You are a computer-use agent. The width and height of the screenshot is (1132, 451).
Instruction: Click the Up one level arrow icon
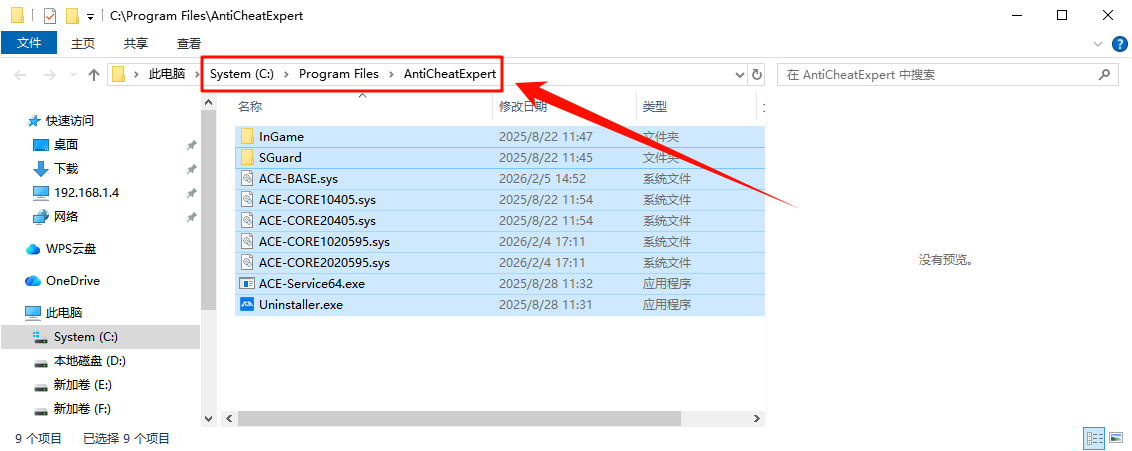click(94, 75)
